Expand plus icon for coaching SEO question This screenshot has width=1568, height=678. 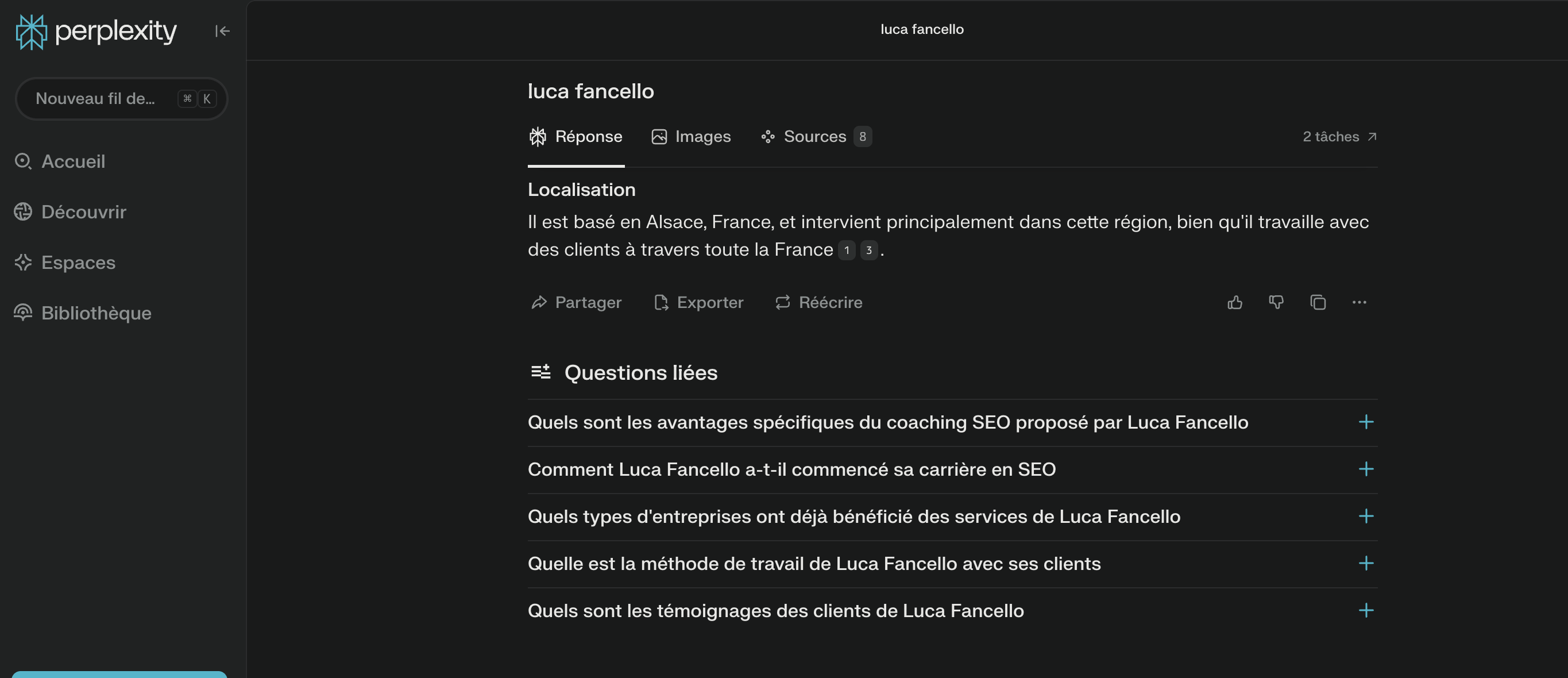1366,422
